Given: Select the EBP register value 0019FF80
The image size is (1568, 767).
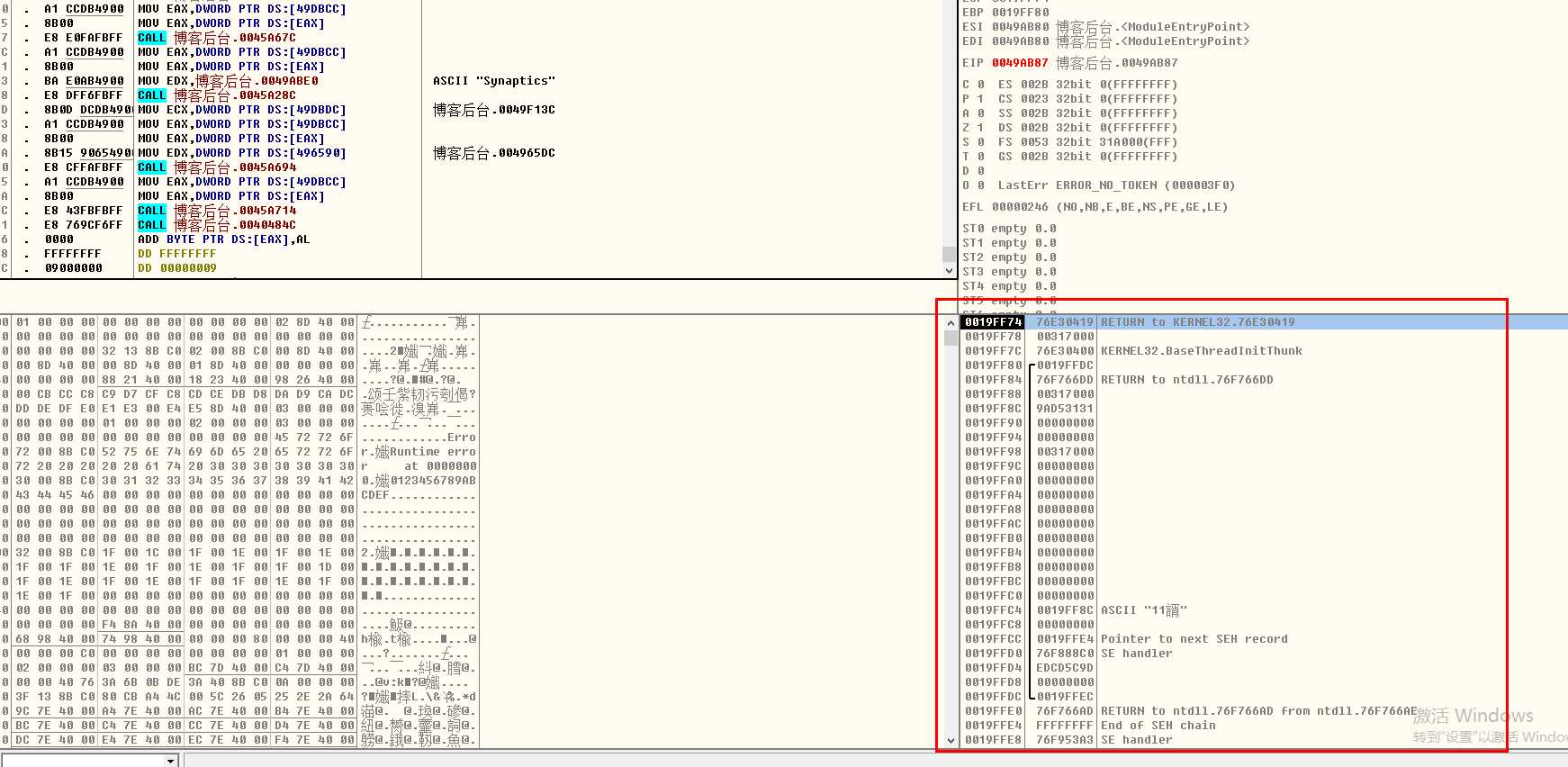Looking at the screenshot, I should [1020, 13].
